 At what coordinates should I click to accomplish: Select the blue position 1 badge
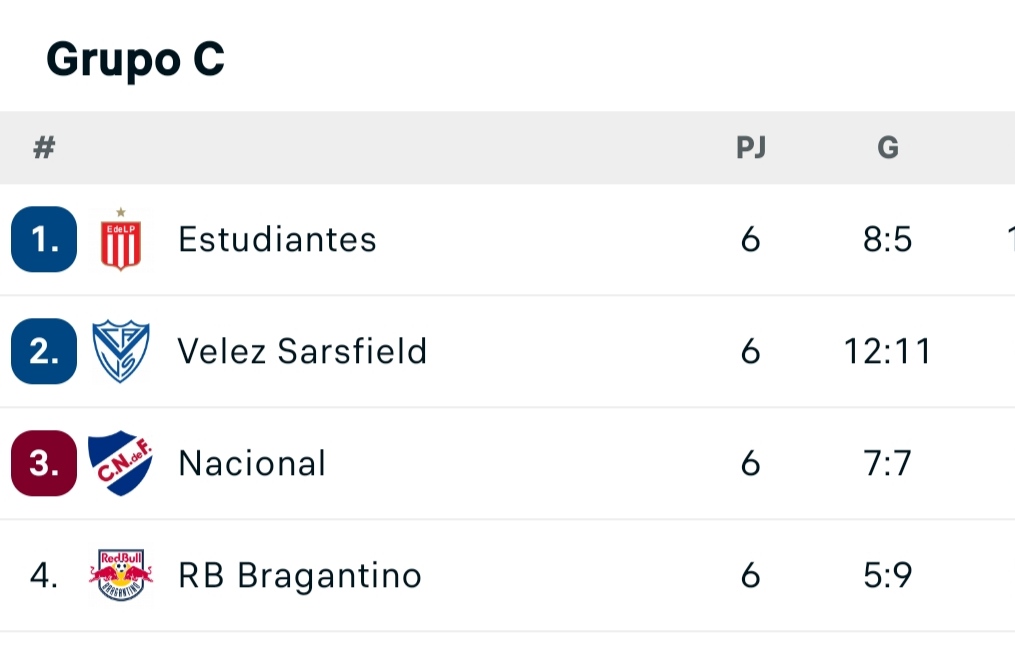(x=44, y=239)
